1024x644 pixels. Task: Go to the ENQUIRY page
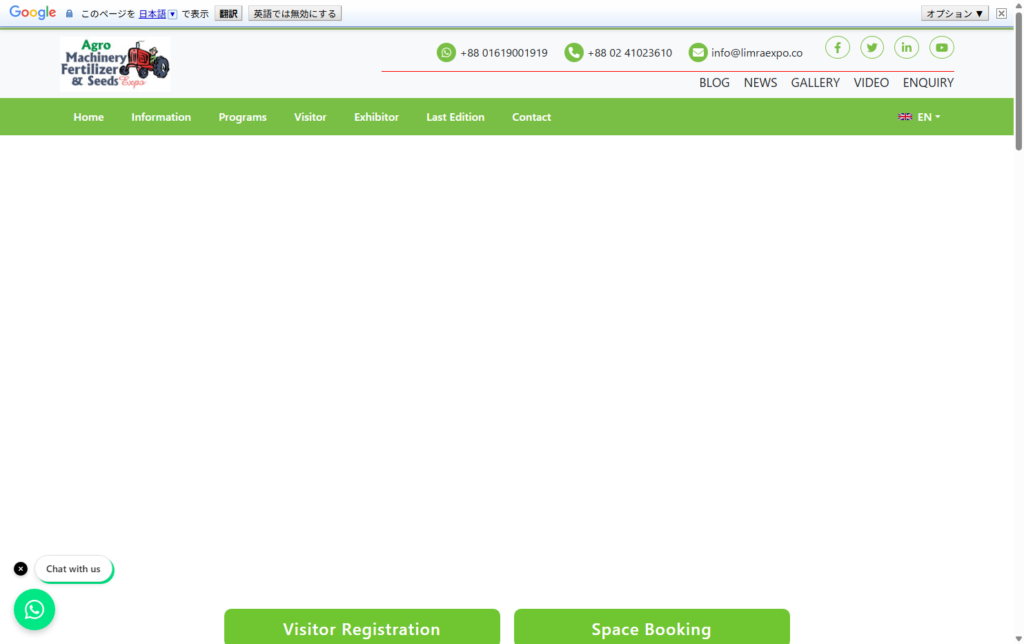tap(928, 83)
